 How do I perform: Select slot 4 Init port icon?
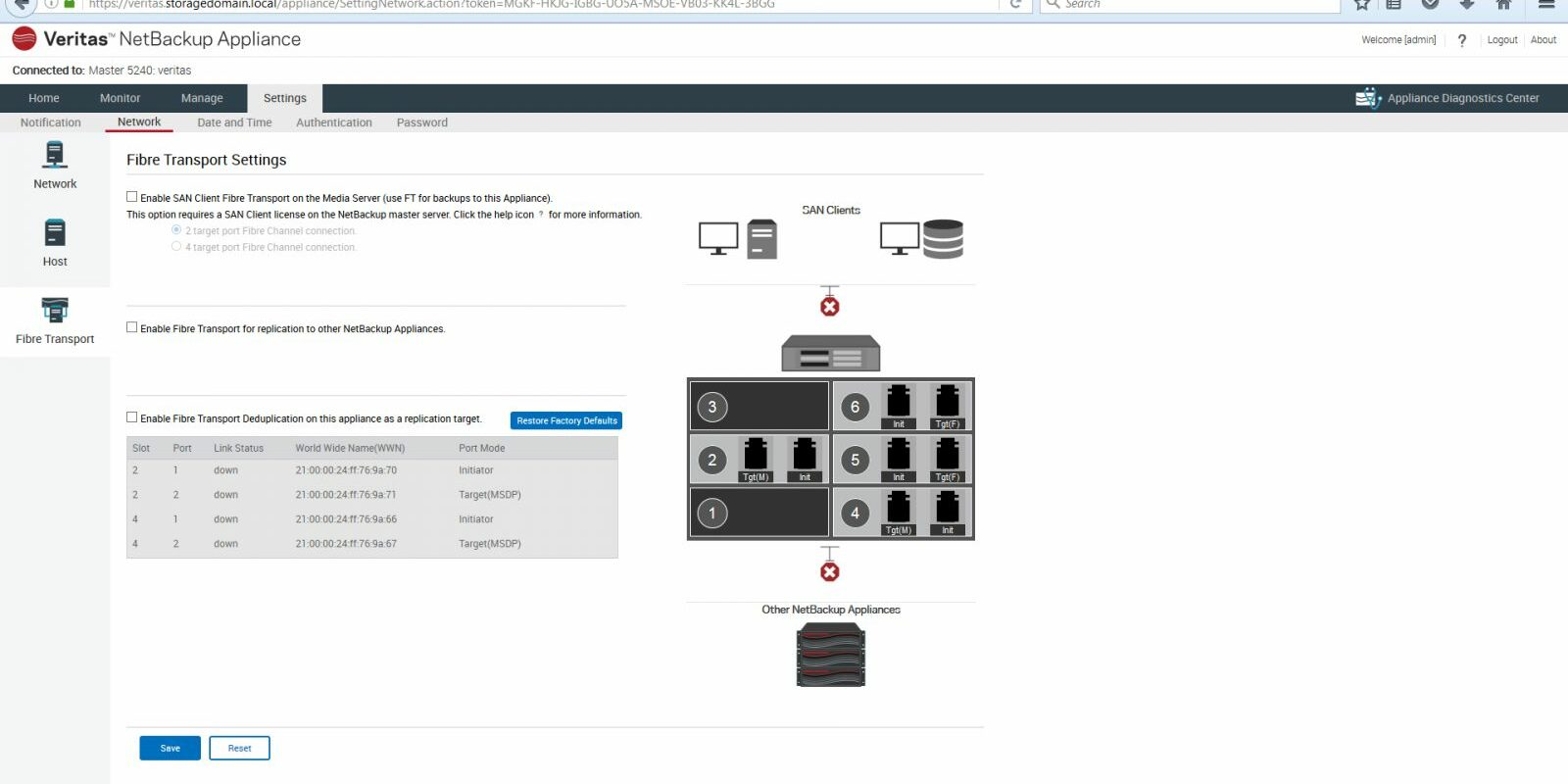click(948, 512)
